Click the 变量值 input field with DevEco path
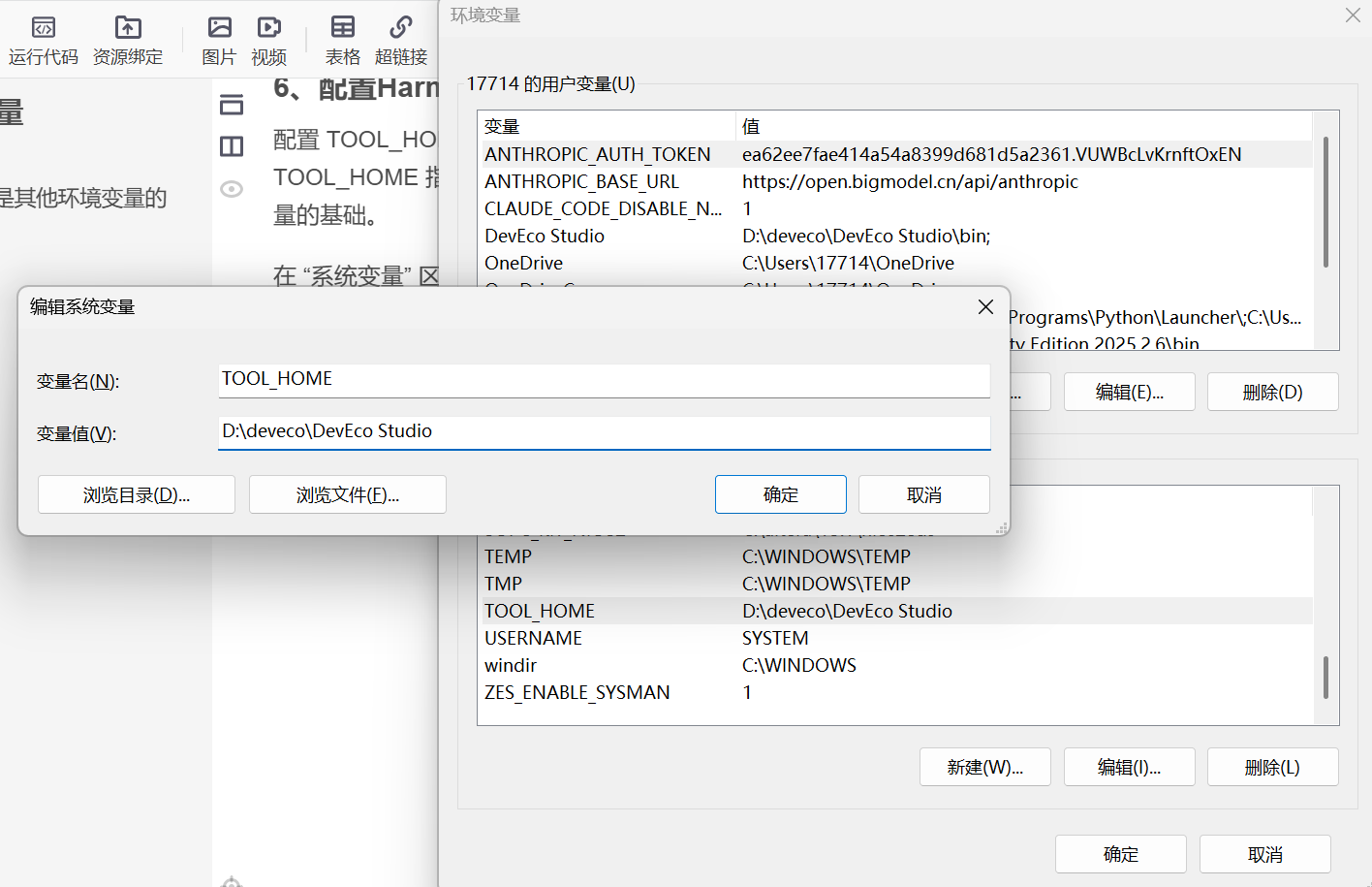This screenshot has height=887, width=1372. point(605,432)
